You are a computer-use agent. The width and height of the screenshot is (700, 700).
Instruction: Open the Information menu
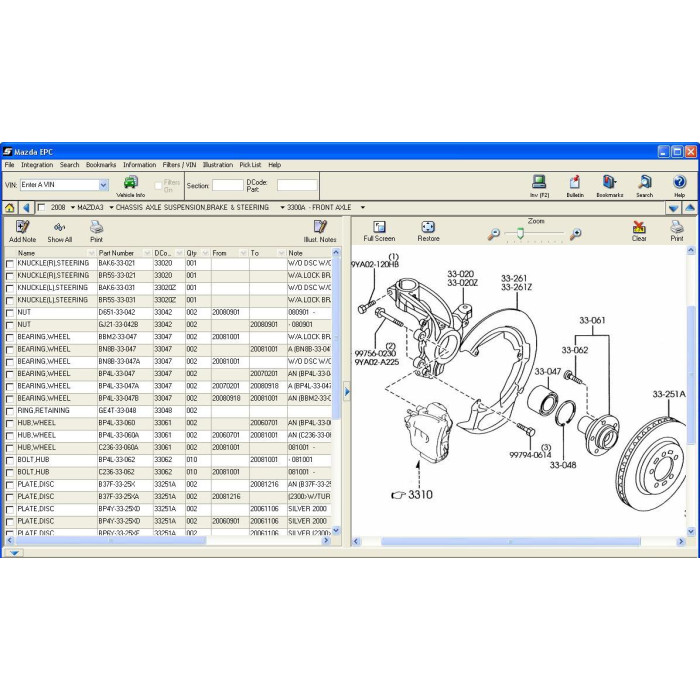coord(139,165)
